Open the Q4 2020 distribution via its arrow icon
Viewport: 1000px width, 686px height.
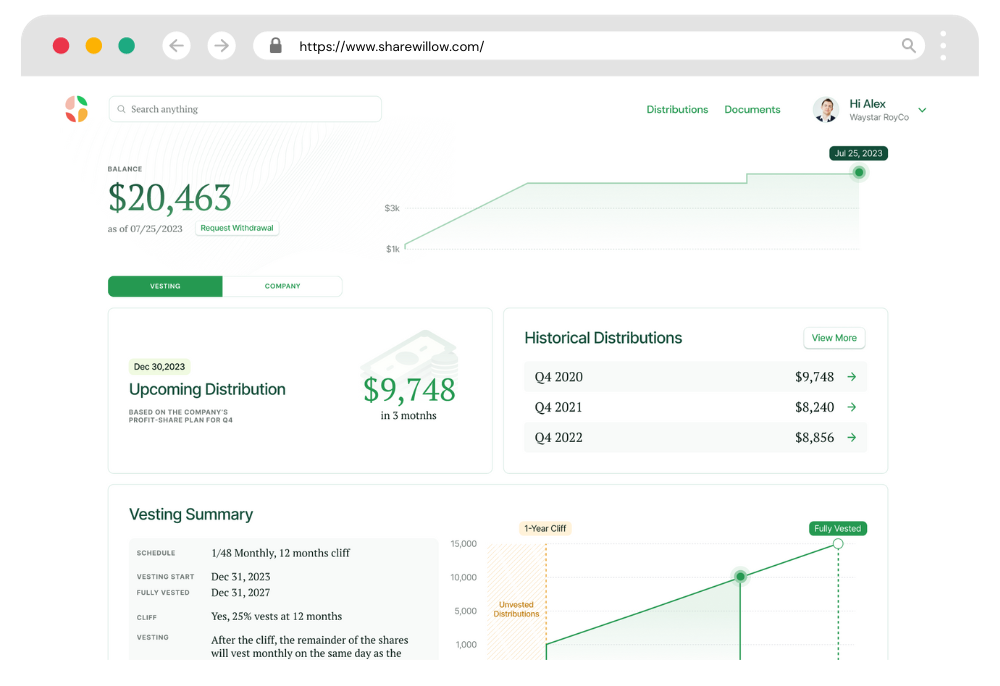tap(851, 377)
